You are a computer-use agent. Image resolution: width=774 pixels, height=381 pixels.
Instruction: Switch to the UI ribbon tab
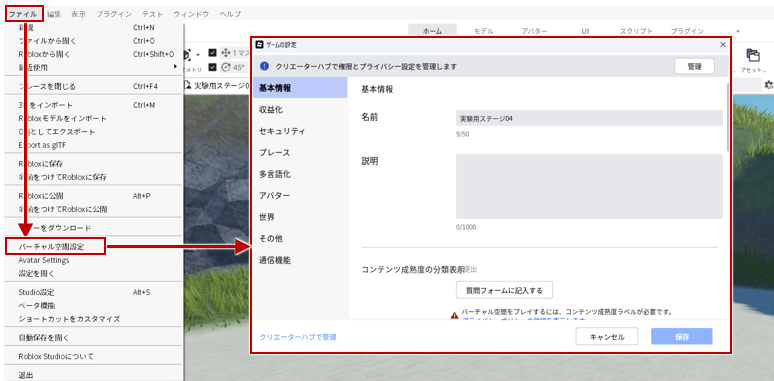pyautogui.click(x=585, y=31)
